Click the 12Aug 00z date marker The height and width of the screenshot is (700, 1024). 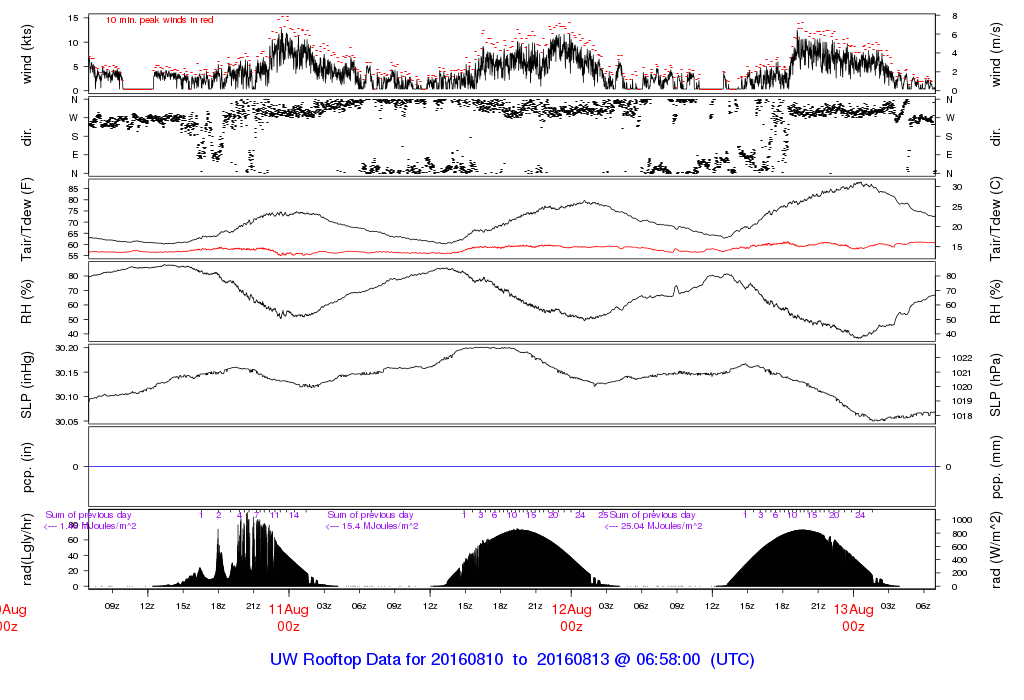tap(571, 617)
